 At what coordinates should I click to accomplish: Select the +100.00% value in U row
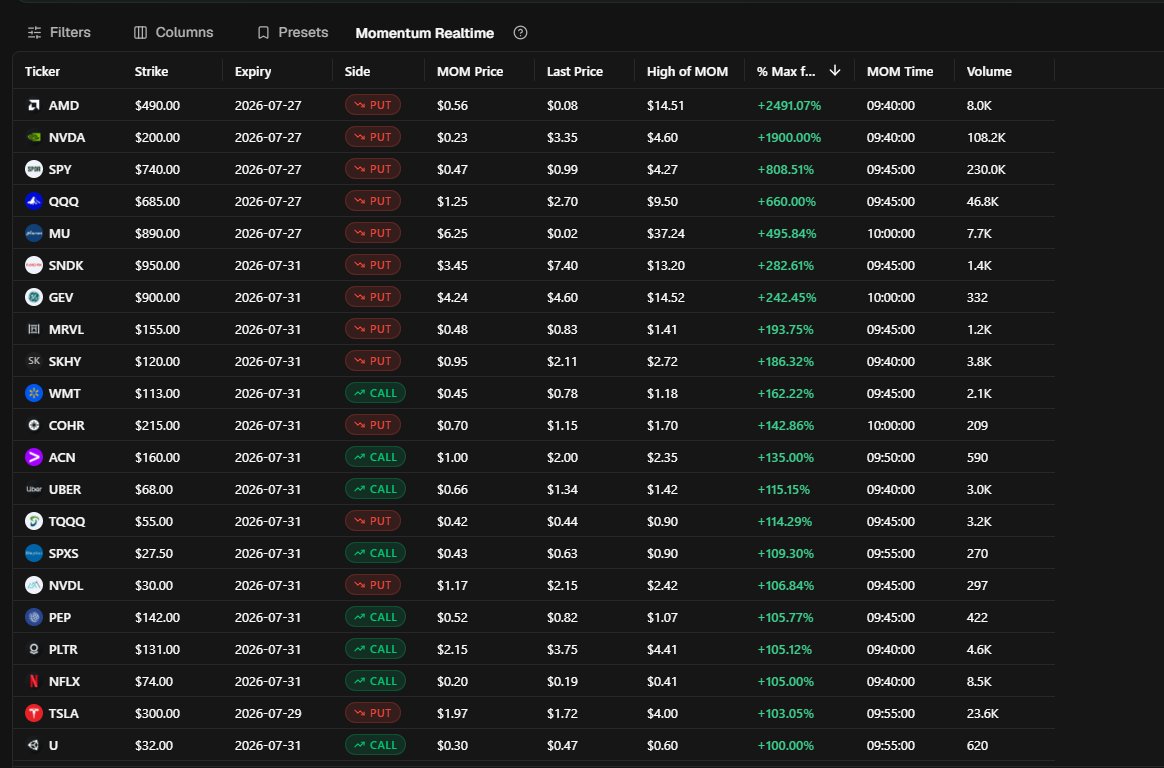(785, 745)
